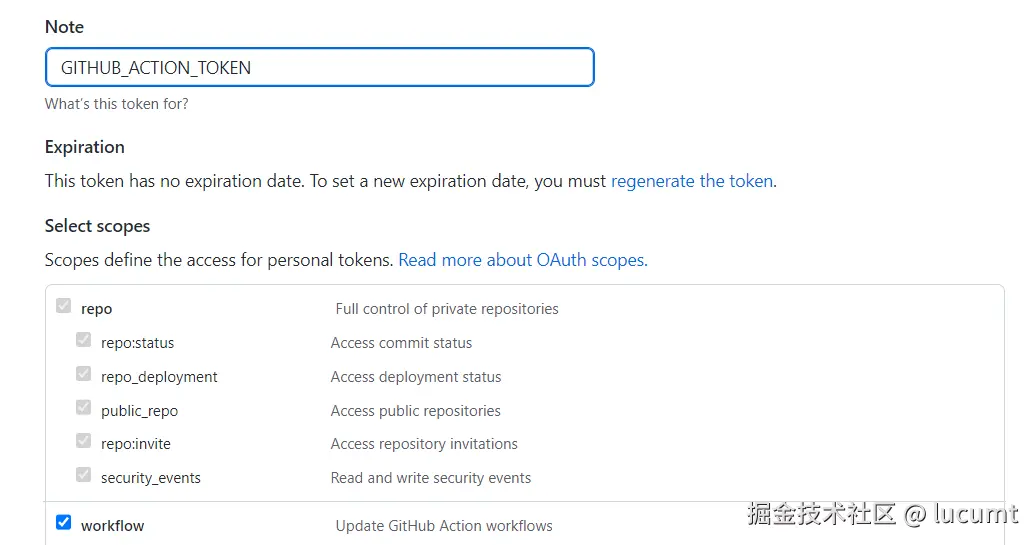
Task: Click the 'Access public repositories' text
Action: point(416,411)
